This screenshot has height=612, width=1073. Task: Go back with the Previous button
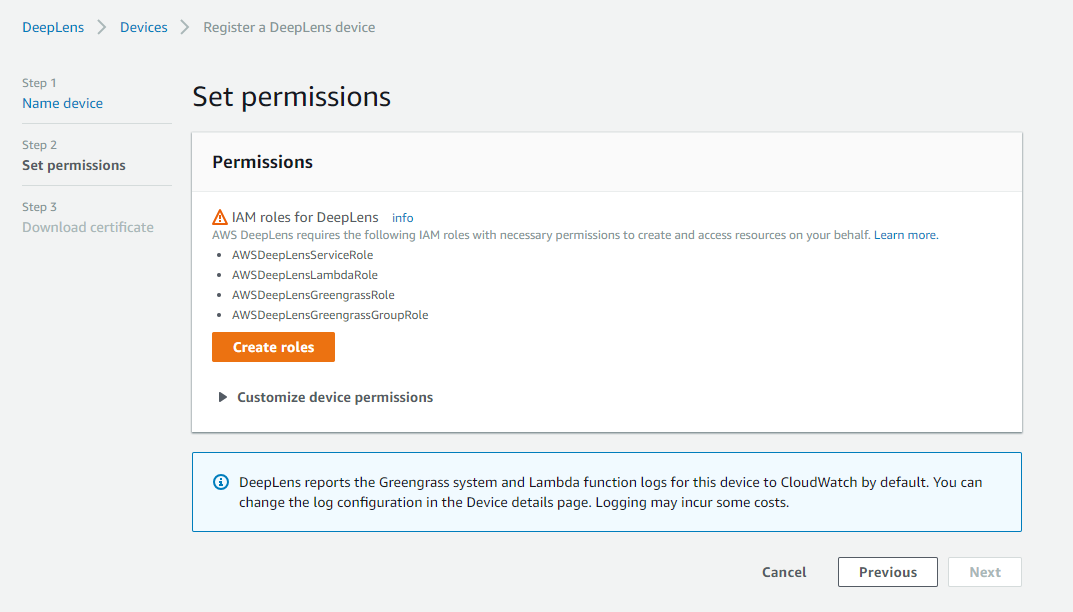coord(887,572)
